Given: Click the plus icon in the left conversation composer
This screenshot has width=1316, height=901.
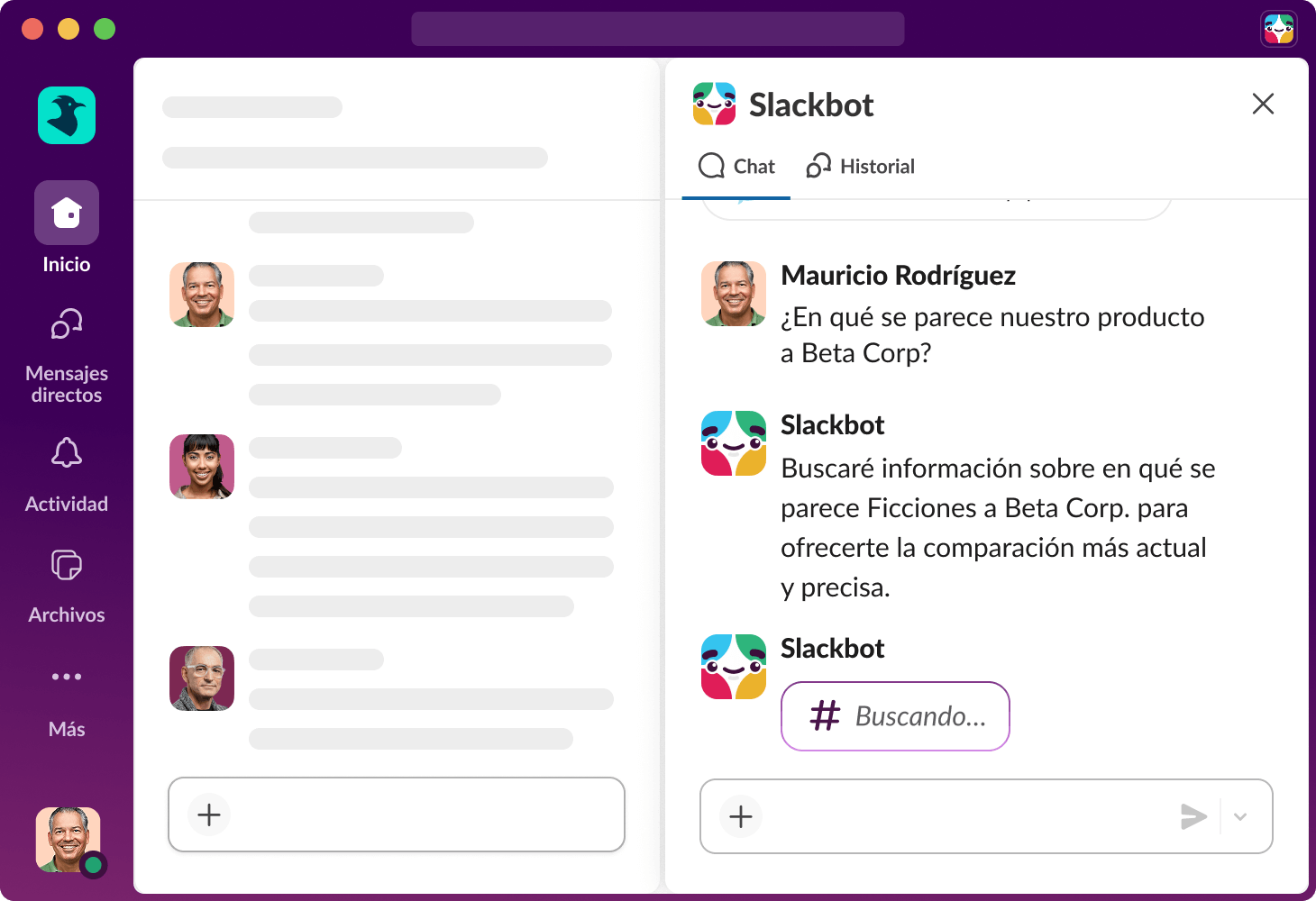Looking at the screenshot, I should (208, 815).
